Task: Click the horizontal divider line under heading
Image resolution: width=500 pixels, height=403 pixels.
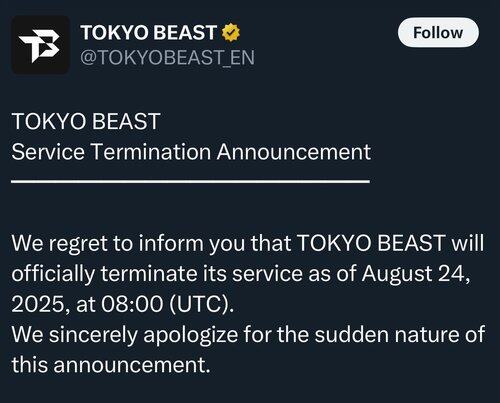Action: pos(191,181)
